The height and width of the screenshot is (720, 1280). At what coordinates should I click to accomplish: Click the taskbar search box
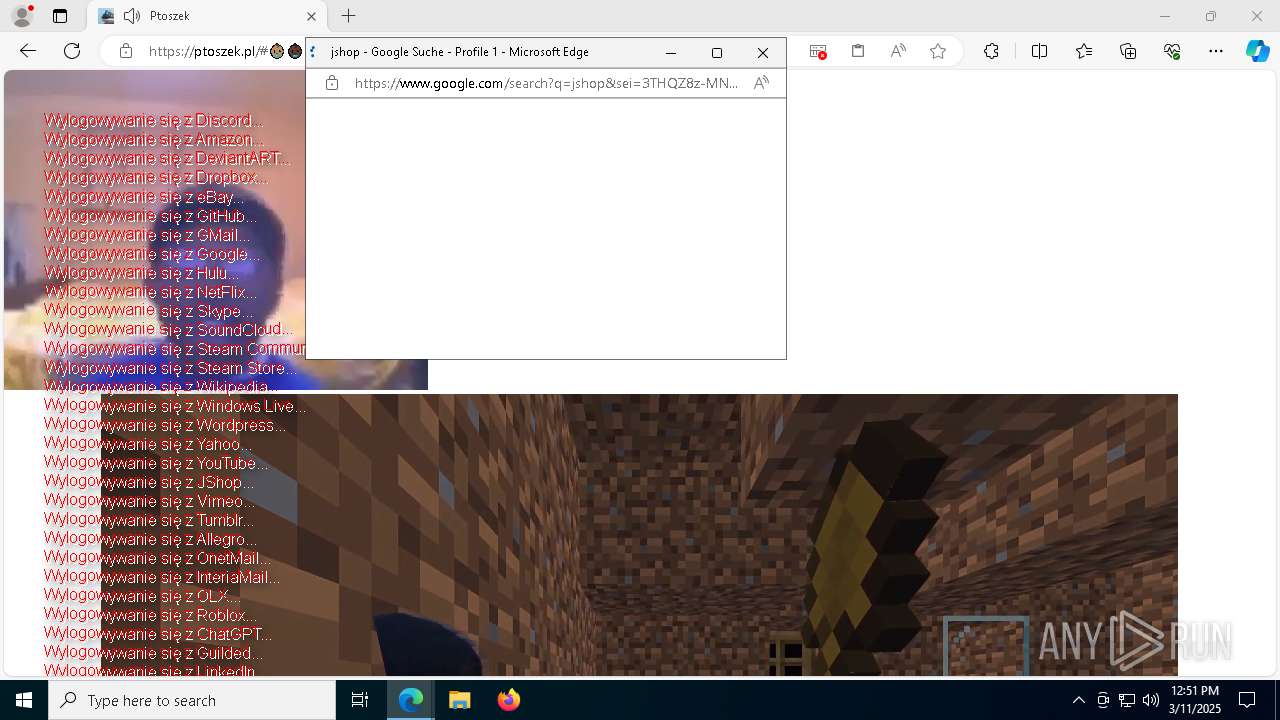click(x=192, y=700)
